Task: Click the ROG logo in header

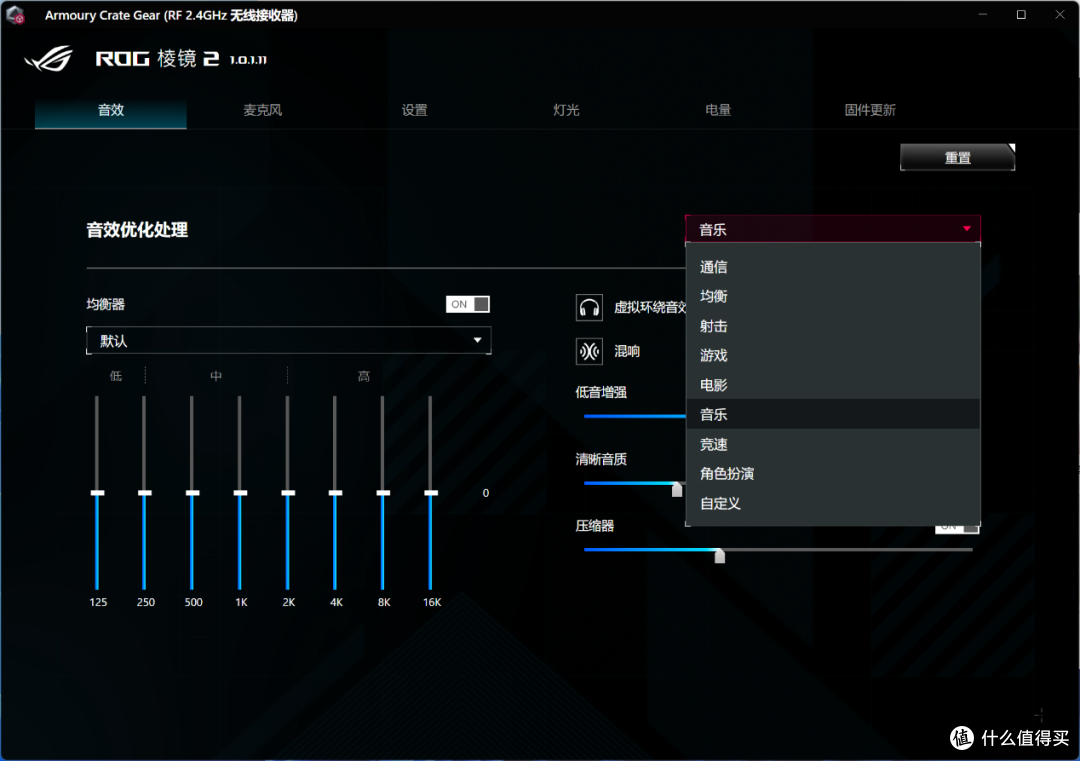Action: (49, 59)
